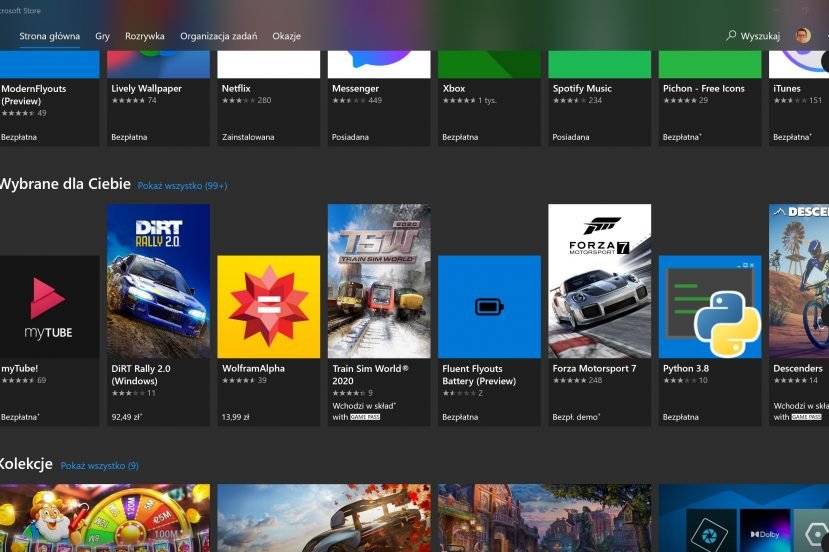Click the Xbox Bezpłatna label
The height and width of the screenshot is (552, 829).
[460, 137]
